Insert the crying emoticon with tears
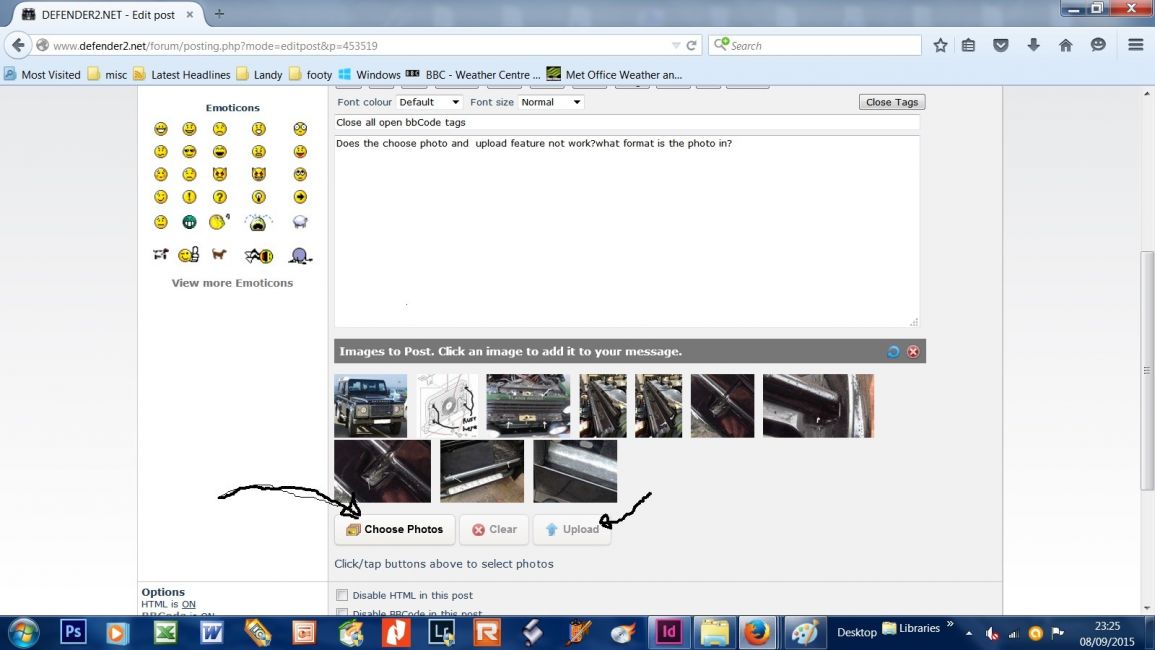 click(258, 222)
